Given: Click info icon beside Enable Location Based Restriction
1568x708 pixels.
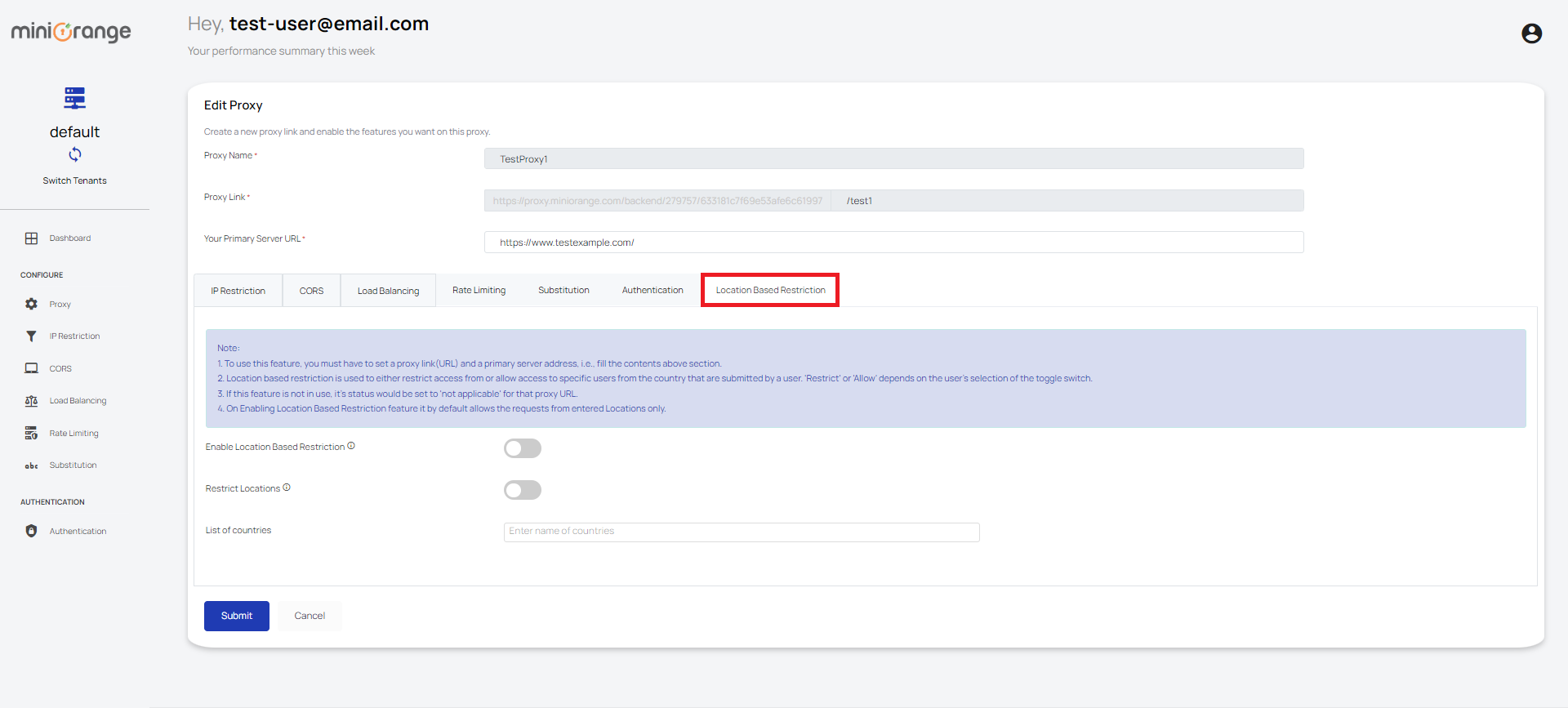Looking at the screenshot, I should 351,446.
